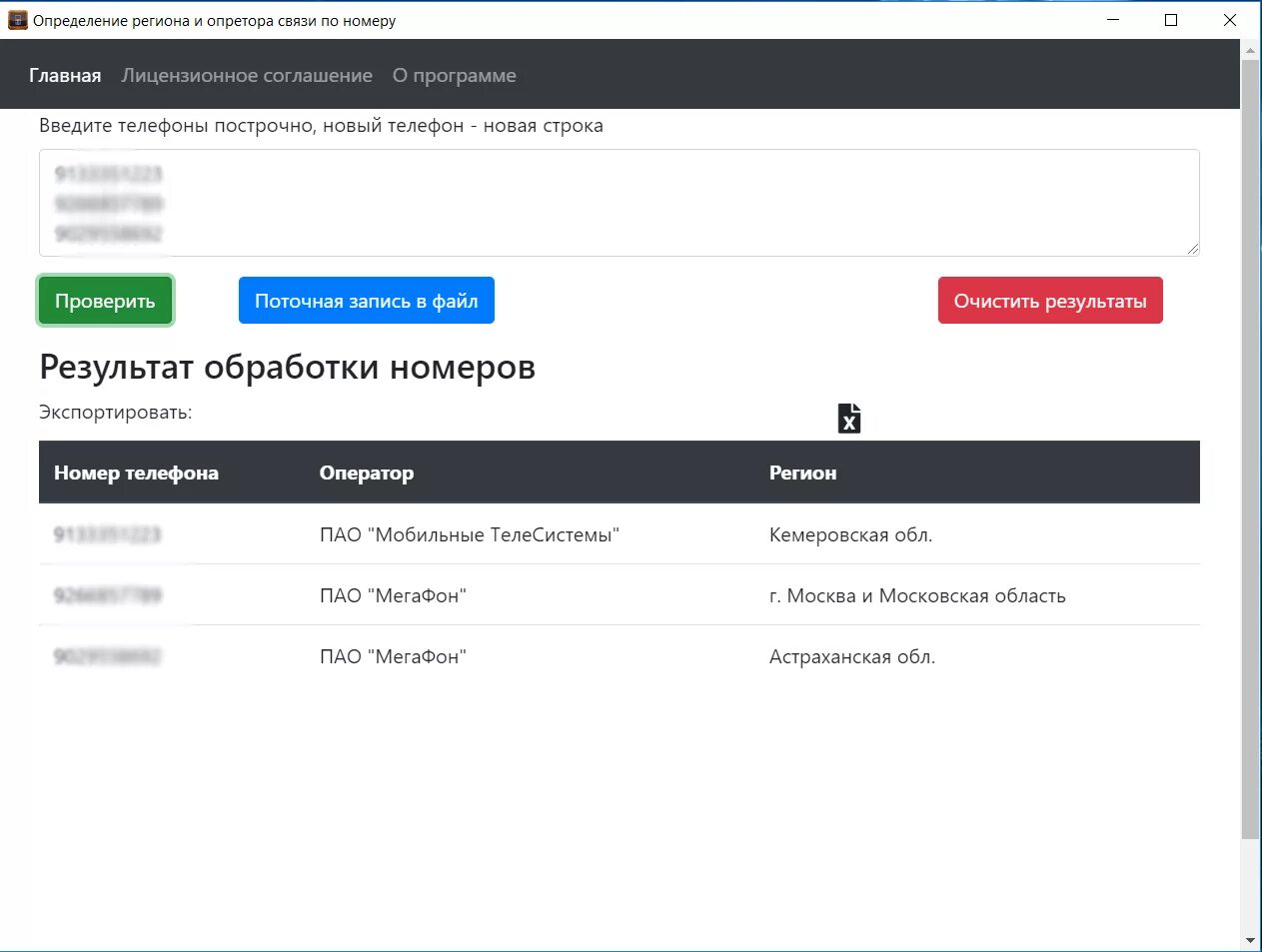Click the Оператор column header
This screenshot has height=952, width=1262.
pyautogui.click(x=367, y=473)
